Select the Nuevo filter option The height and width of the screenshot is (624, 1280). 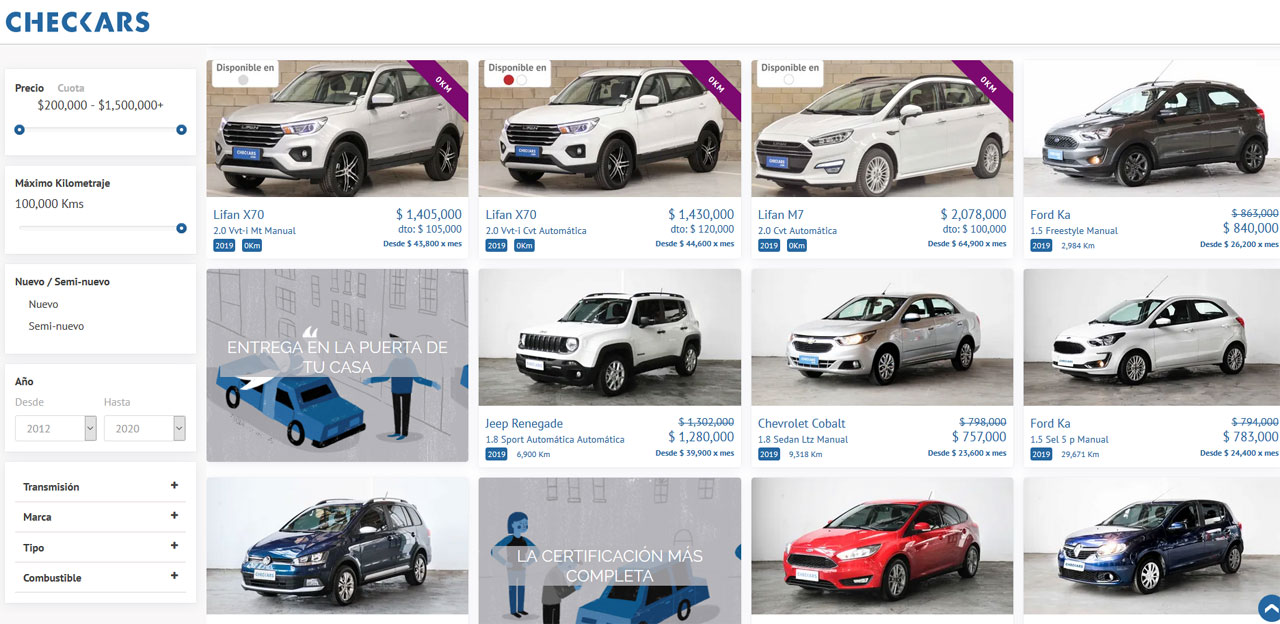click(43, 304)
